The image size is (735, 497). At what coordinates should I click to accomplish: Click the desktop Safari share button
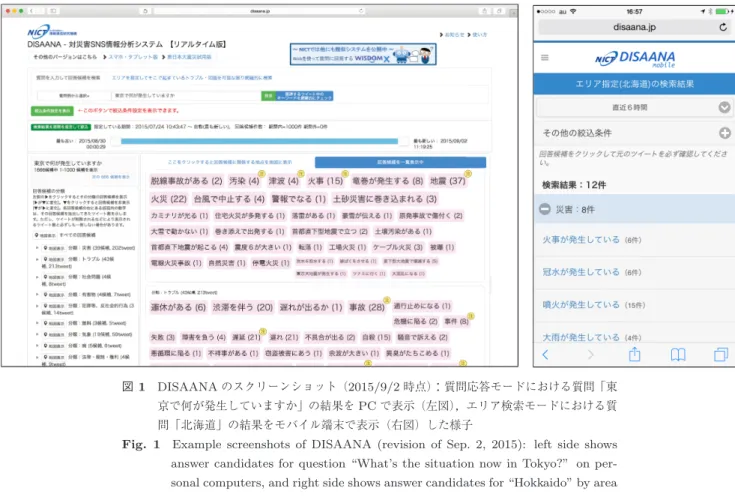[484, 11]
